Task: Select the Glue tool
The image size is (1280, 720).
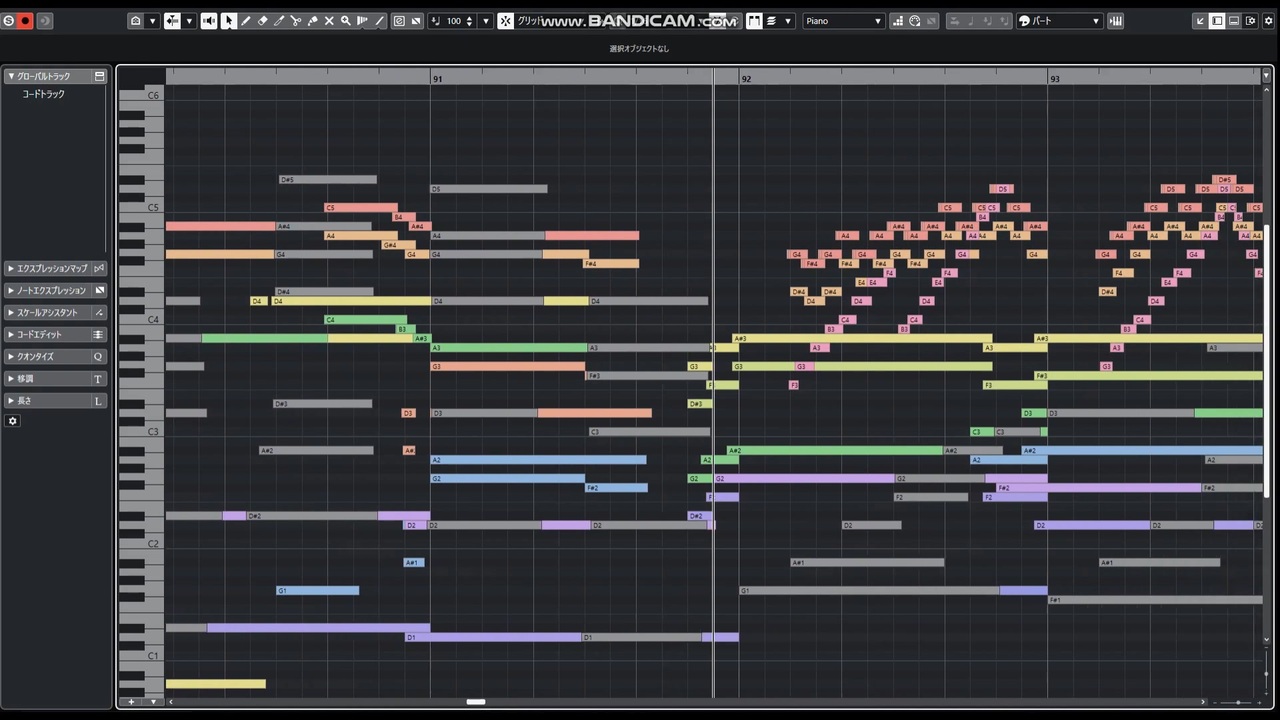Action: tap(312, 21)
